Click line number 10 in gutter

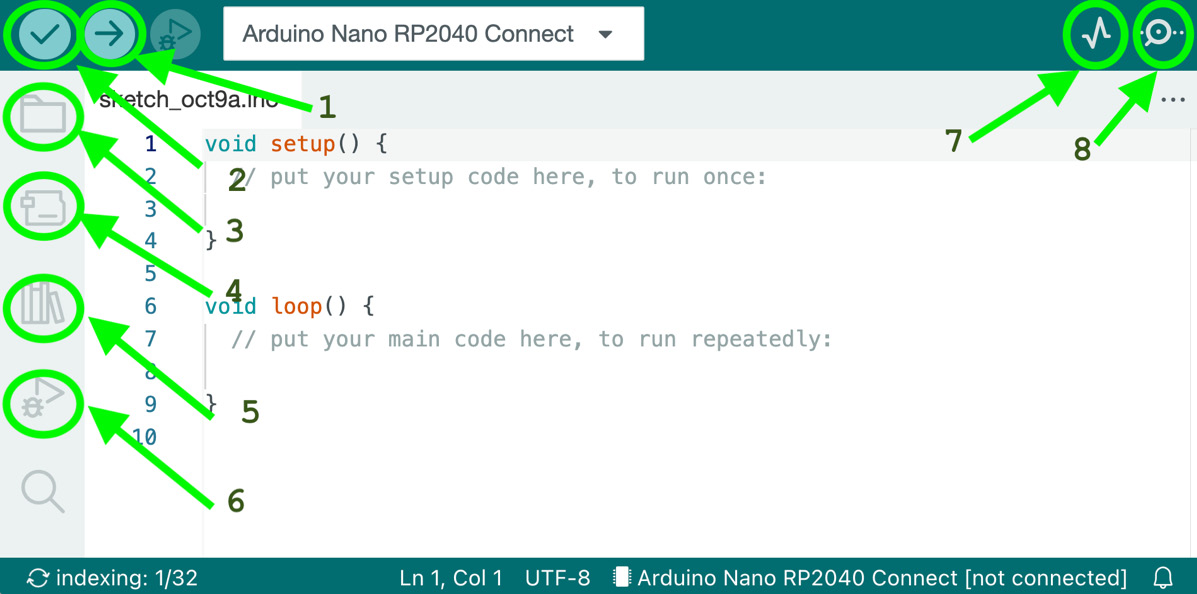point(145,437)
